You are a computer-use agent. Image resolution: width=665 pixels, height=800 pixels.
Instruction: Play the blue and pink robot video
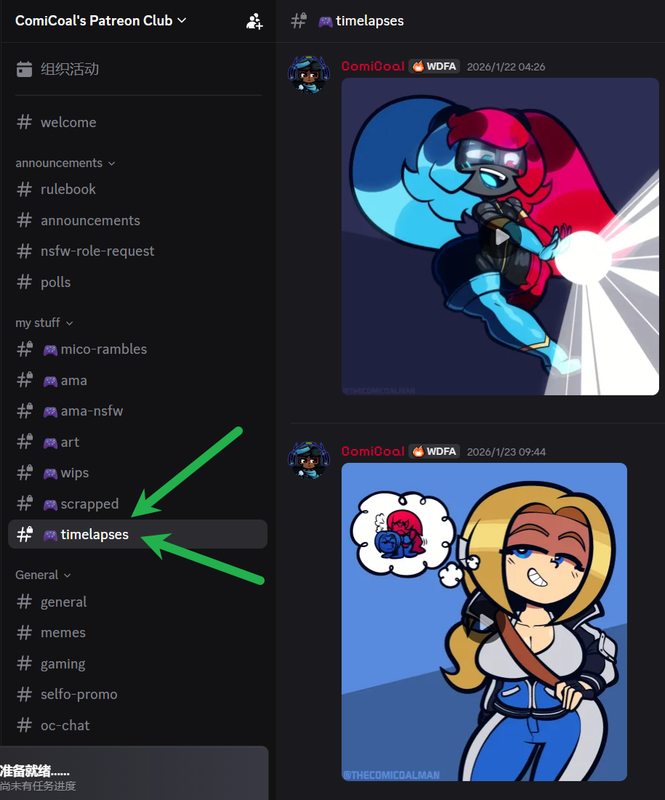(501, 237)
